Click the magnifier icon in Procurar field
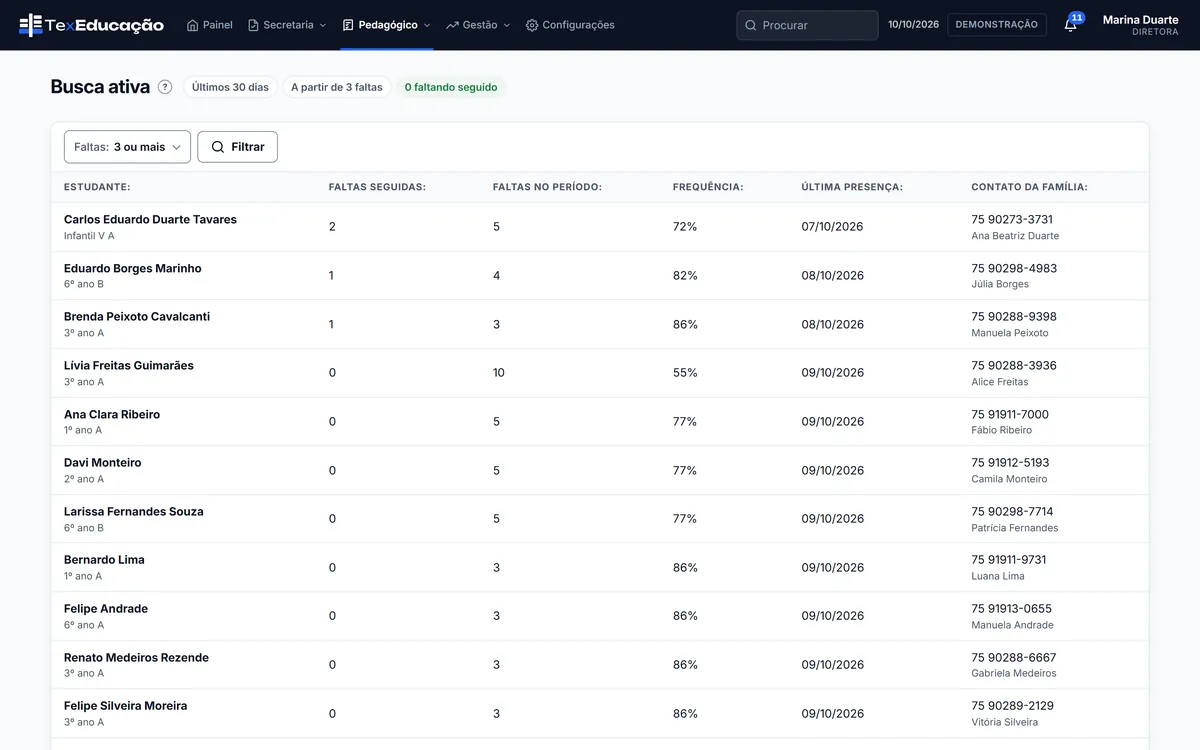Viewport: 1200px width, 750px height. 751,25
